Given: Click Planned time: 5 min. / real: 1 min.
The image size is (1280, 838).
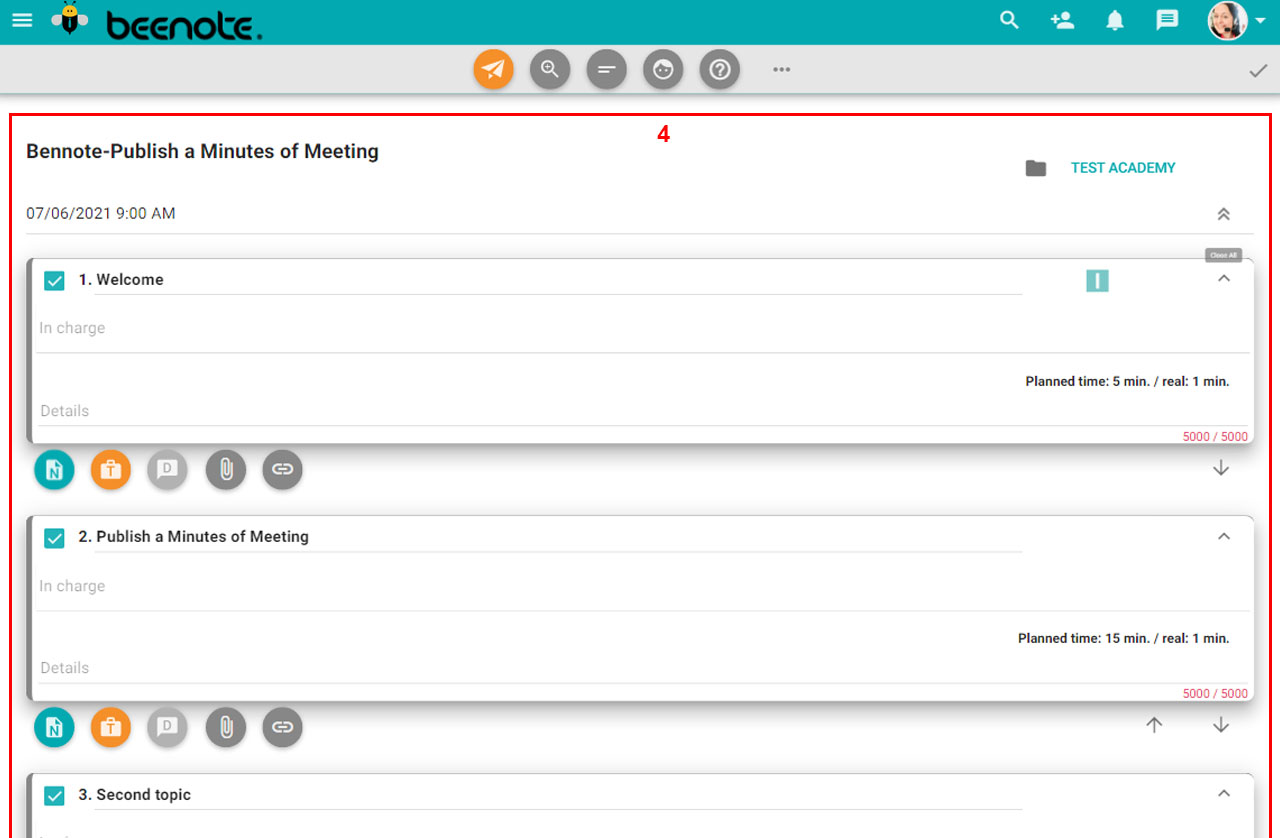Looking at the screenshot, I should [1127, 382].
